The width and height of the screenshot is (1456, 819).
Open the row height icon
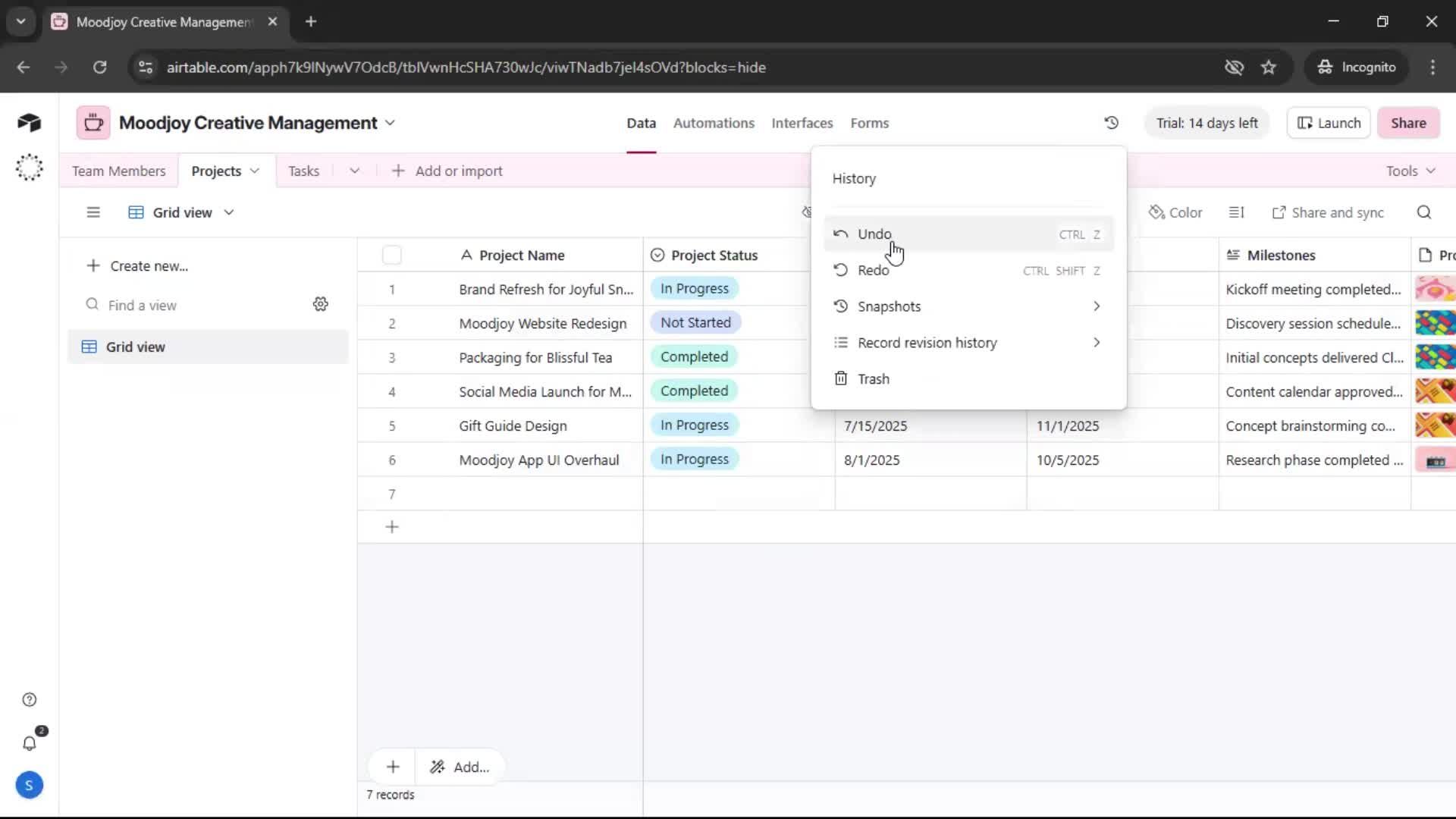click(x=1237, y=212)
